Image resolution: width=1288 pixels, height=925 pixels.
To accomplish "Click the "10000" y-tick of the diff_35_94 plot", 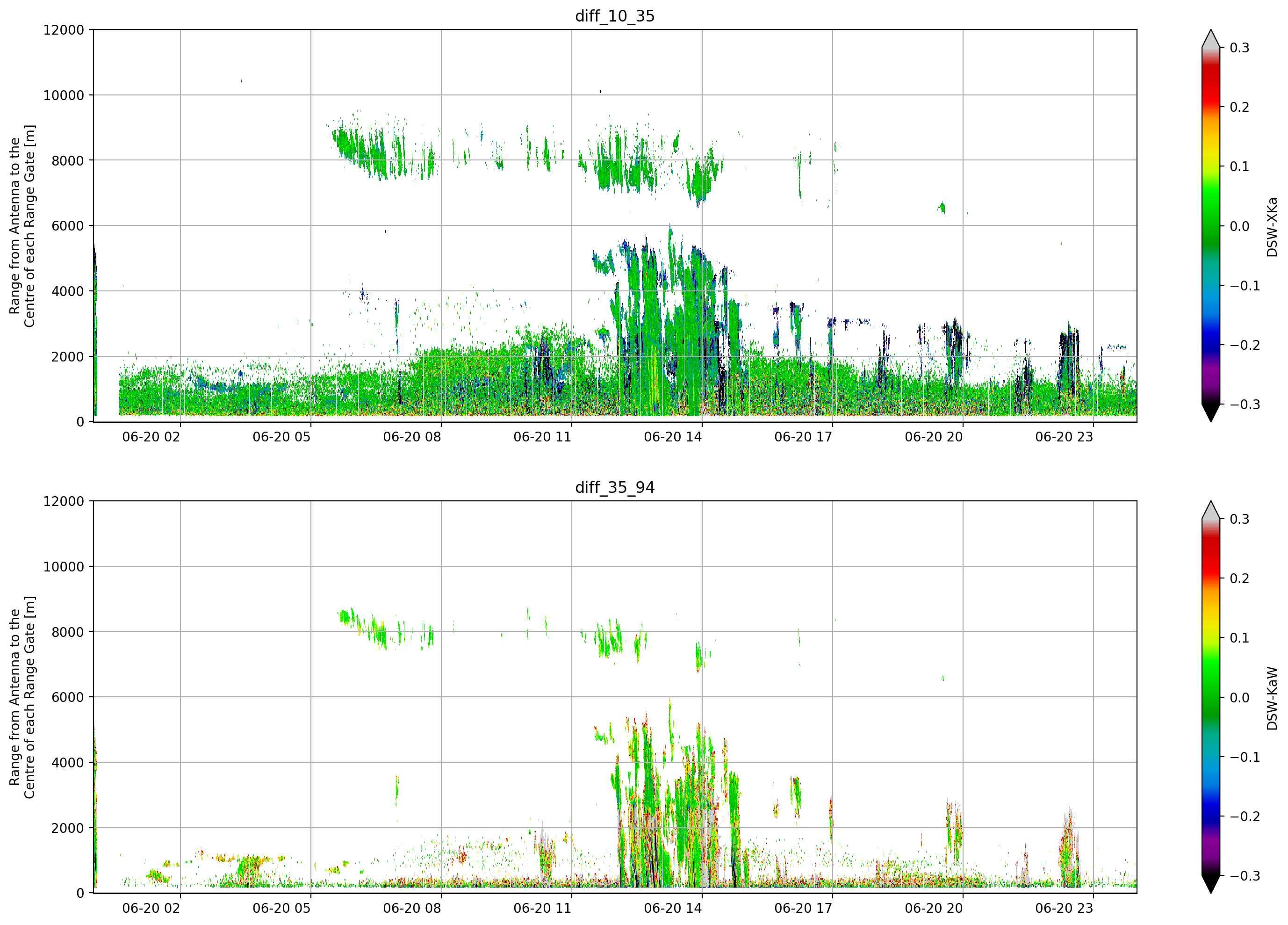I will coord(64,567).
